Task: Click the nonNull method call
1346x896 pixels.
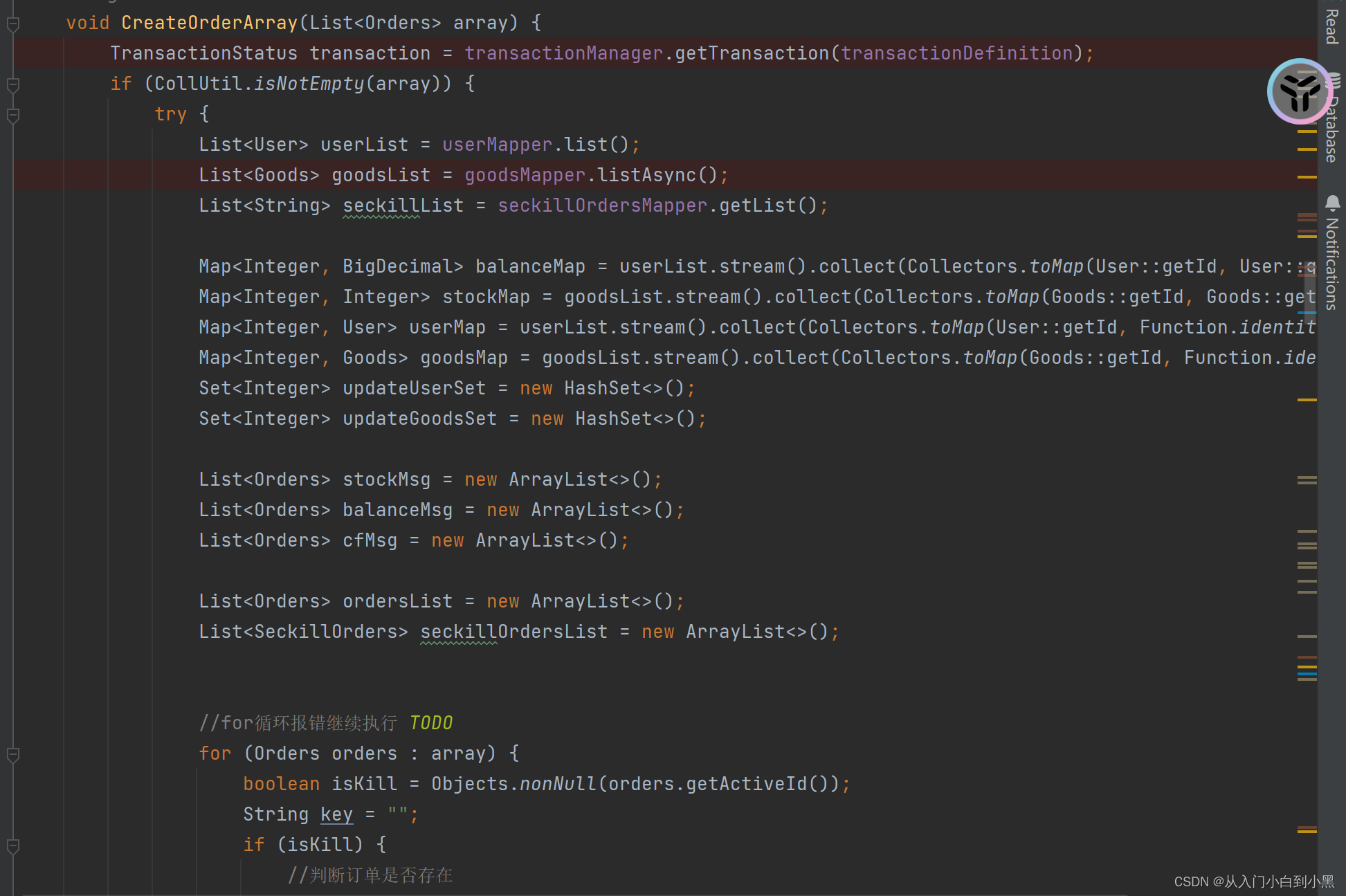Action: 558,784
